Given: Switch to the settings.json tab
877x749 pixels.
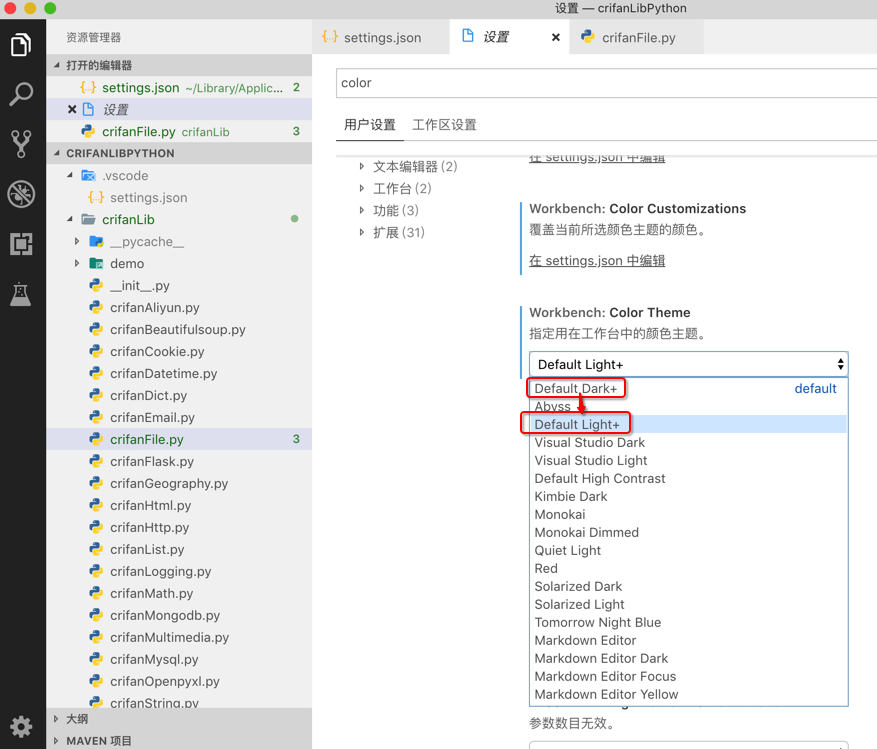Looking at the screenshot, I should click(x=381, y=37).
